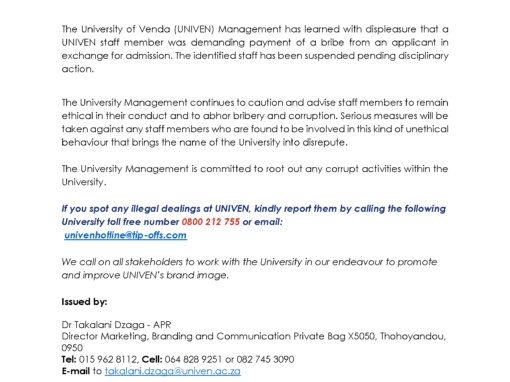
Task: Click the bold 'Issued by:' heading
Action: coord(84,302)
